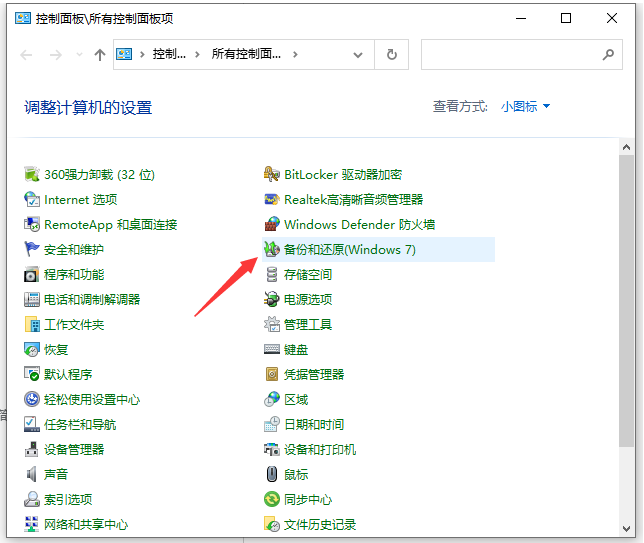Click the 索引选项 icon

tap(32, 499)
